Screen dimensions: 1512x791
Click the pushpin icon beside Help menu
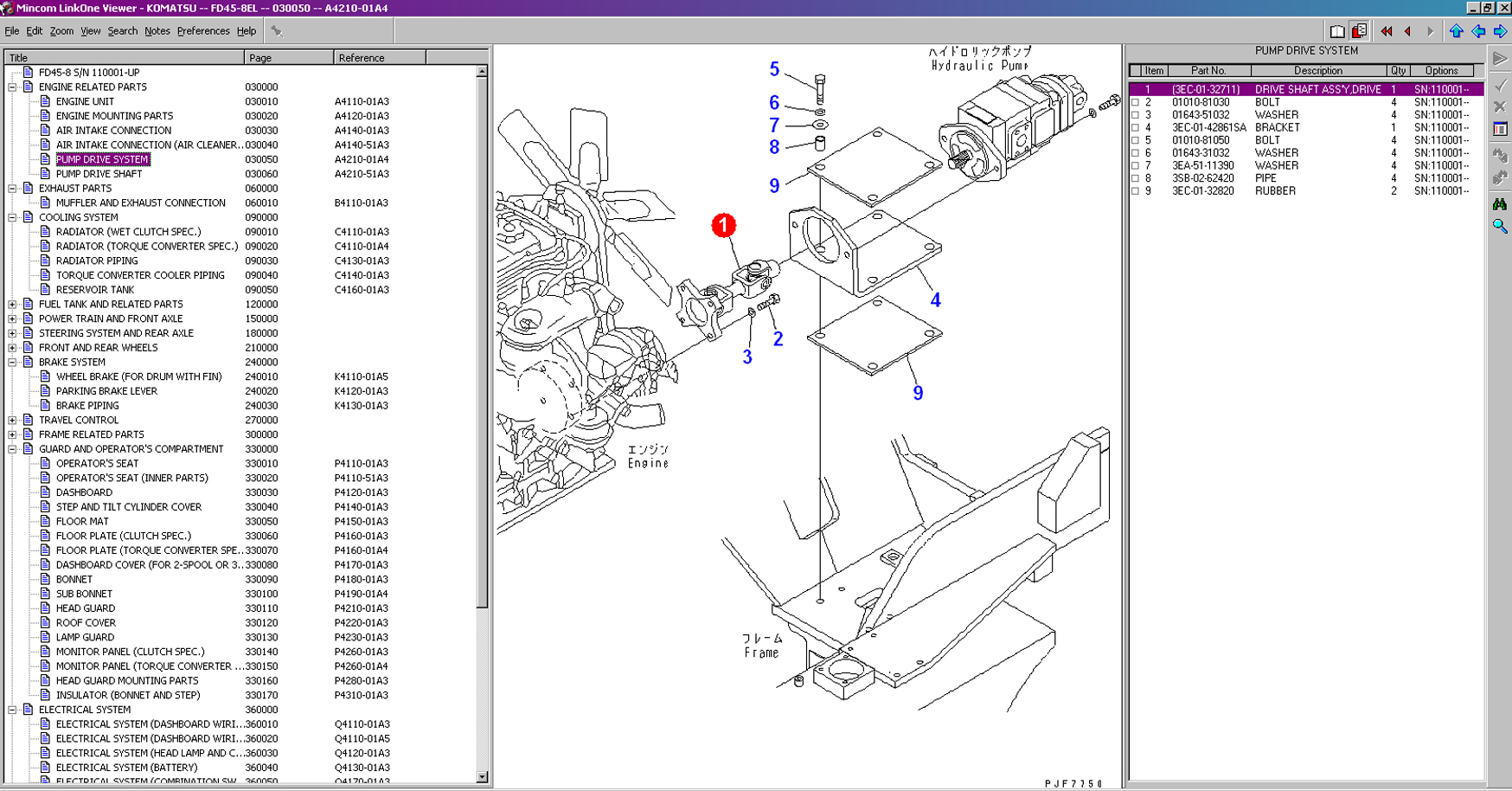[277, 31]
